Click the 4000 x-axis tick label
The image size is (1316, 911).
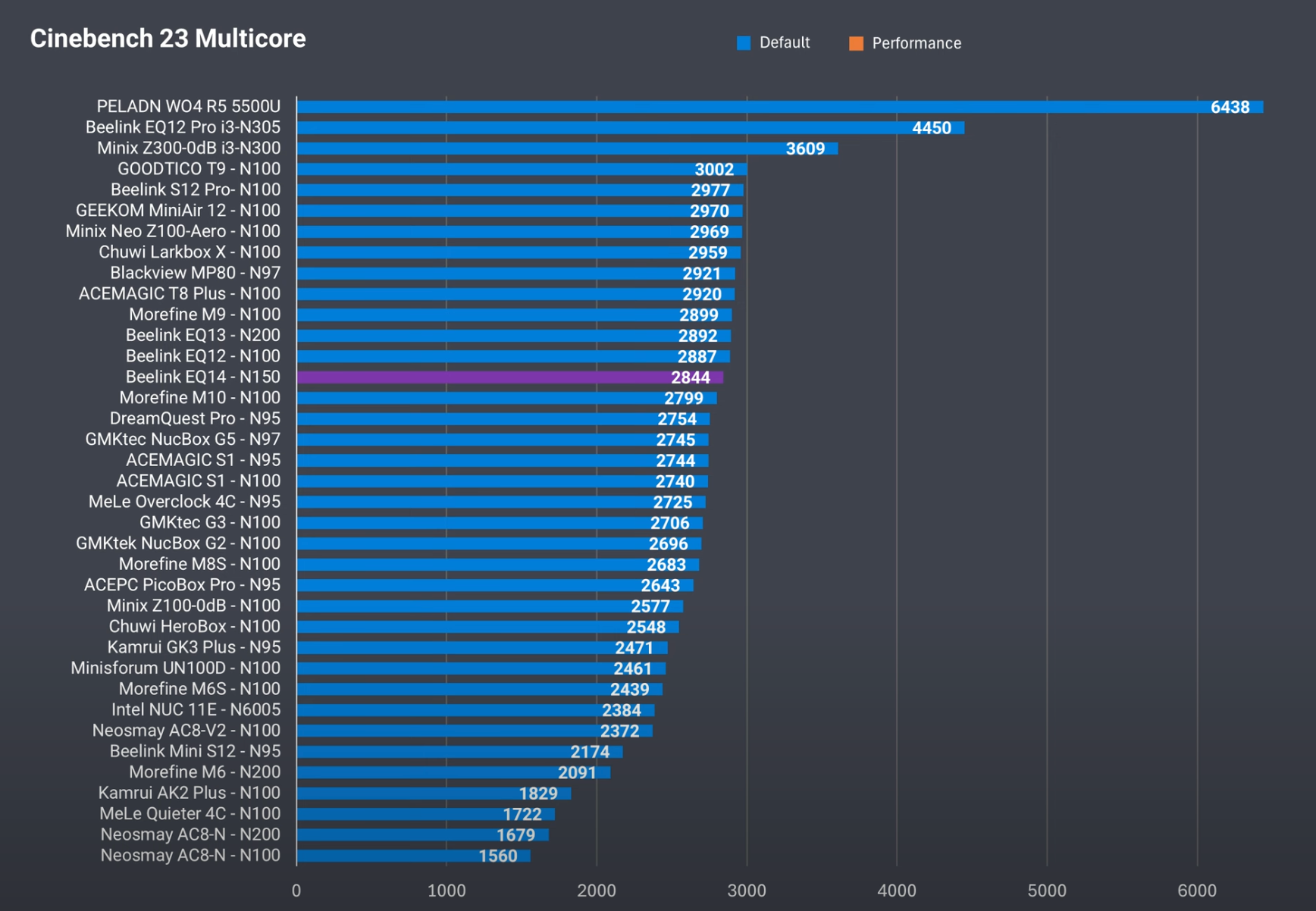[x=897, y=891]
